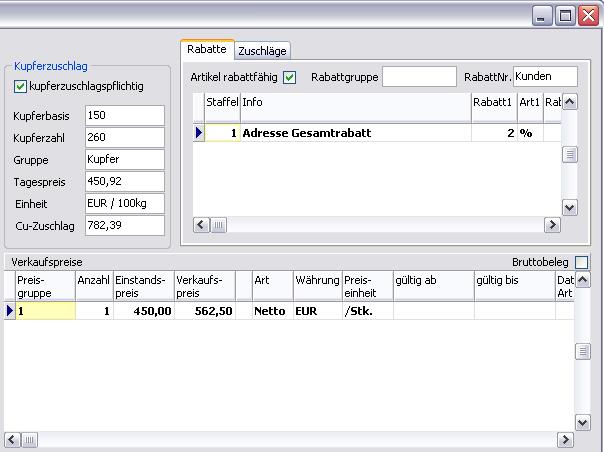Viewport: 604px width, 452px height.
Task: Enable the Bruttobeleg checkbox
Action: coord(582,262)
